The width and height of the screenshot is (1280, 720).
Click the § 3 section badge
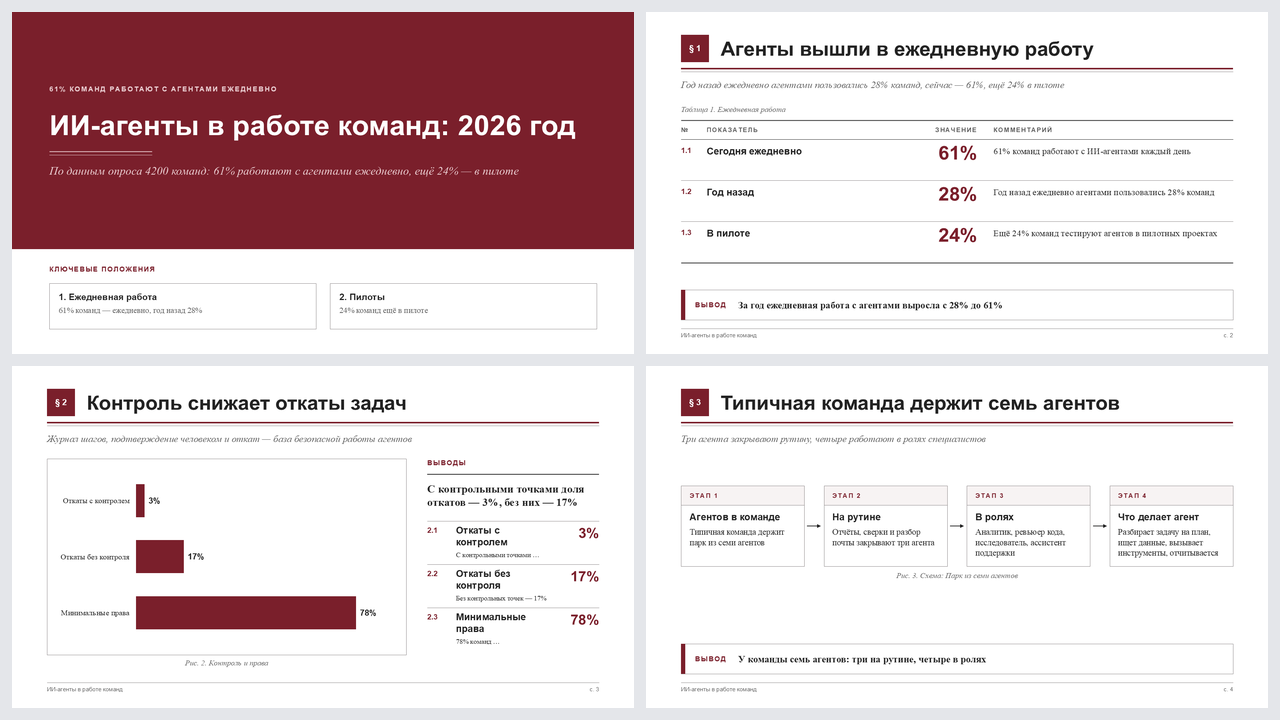[x=695, y=403]
